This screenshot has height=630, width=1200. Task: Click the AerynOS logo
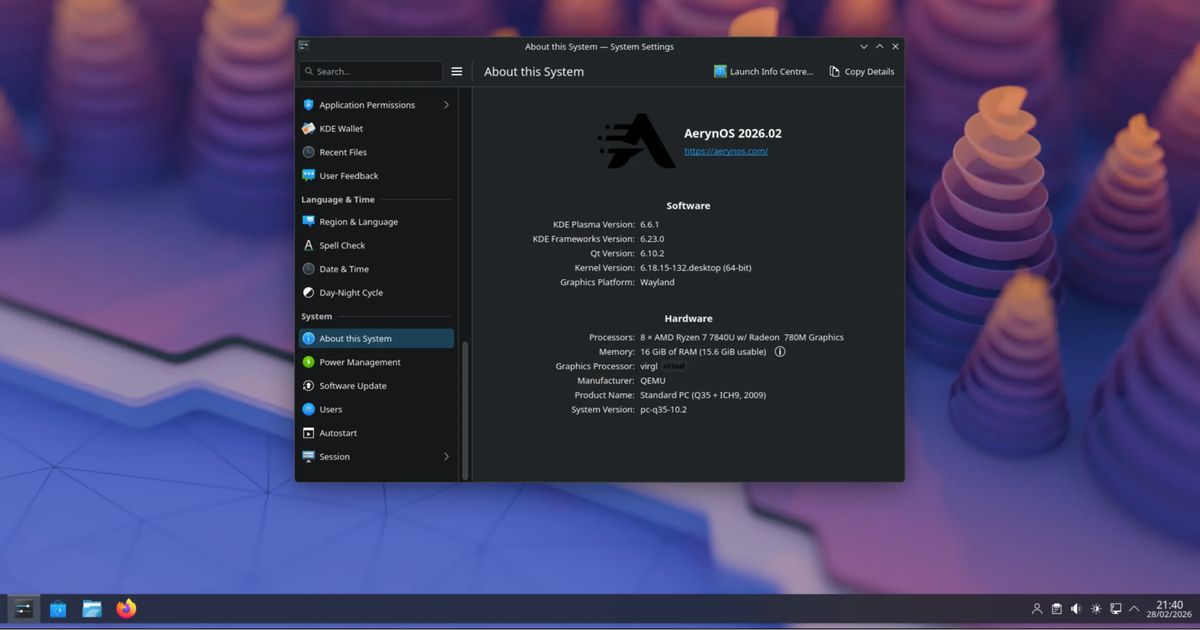637,141
